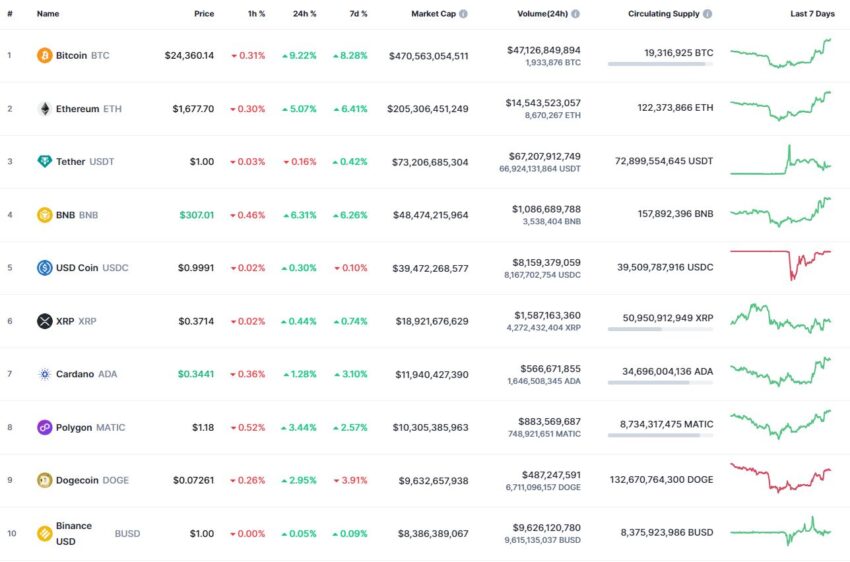Sort table by Price column header
Screen dimensions: 850x562
pyautogui.click(x=204, y=15)
